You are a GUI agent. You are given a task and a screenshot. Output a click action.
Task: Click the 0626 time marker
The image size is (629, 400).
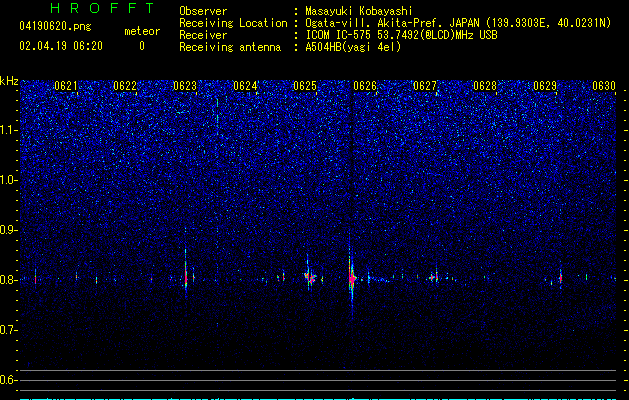pos(365,86)
